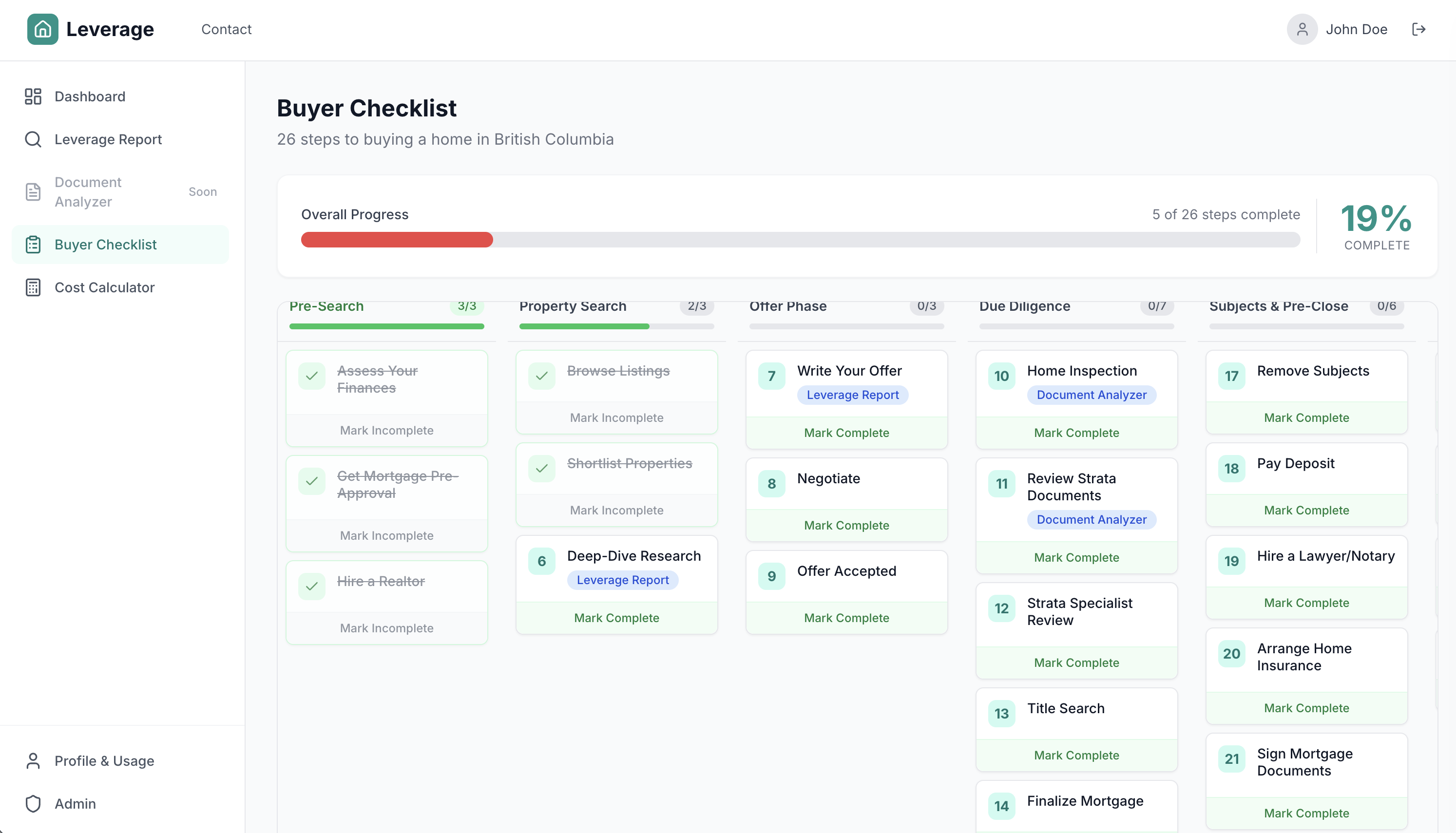Open Leverage Report tag on Write Your Offer

pos(852,395)
